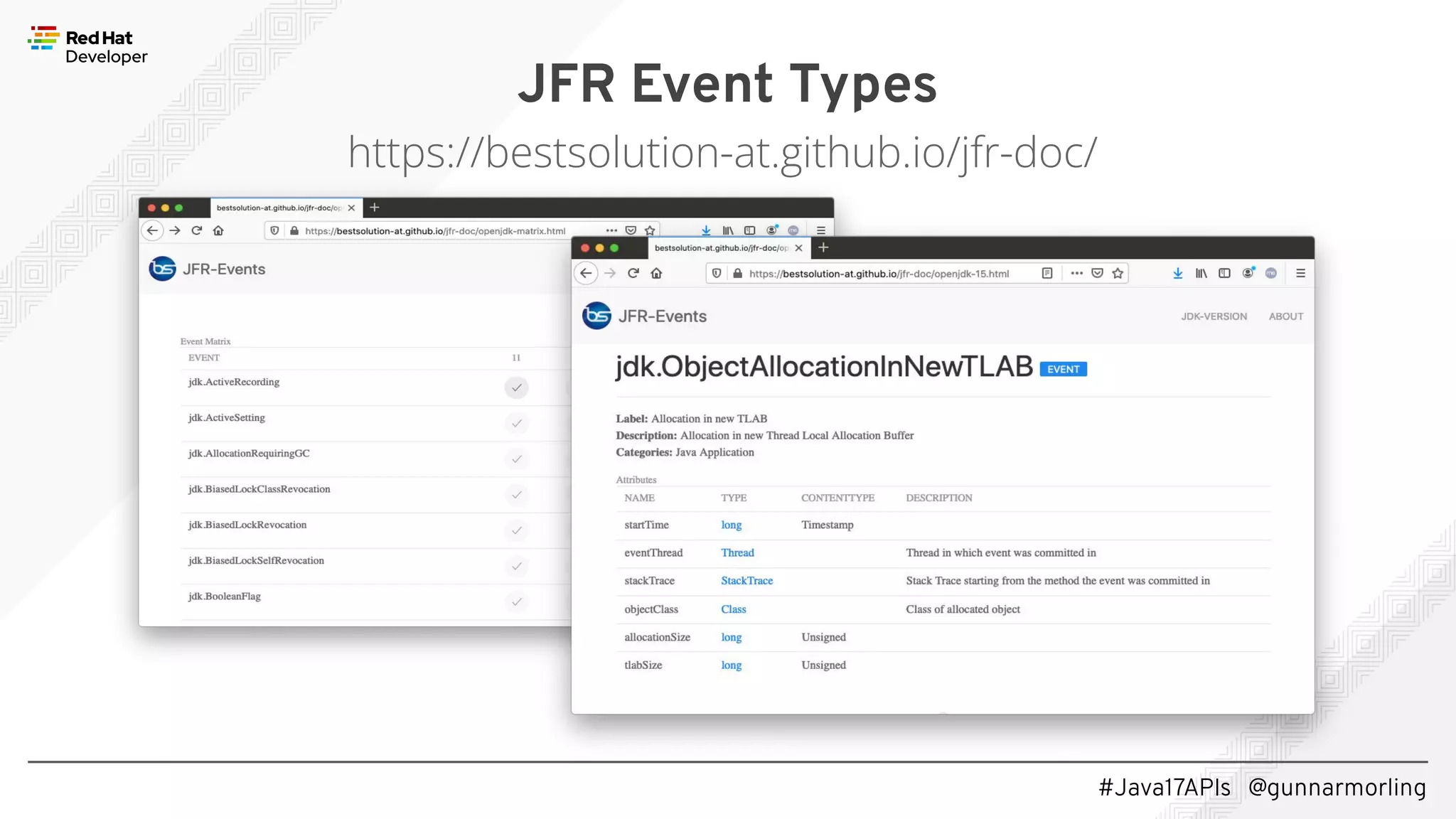Viewport: 1456px width, 819px height.
Task: Click the objectClass attribute name
Action: click(x=651, y=609)
